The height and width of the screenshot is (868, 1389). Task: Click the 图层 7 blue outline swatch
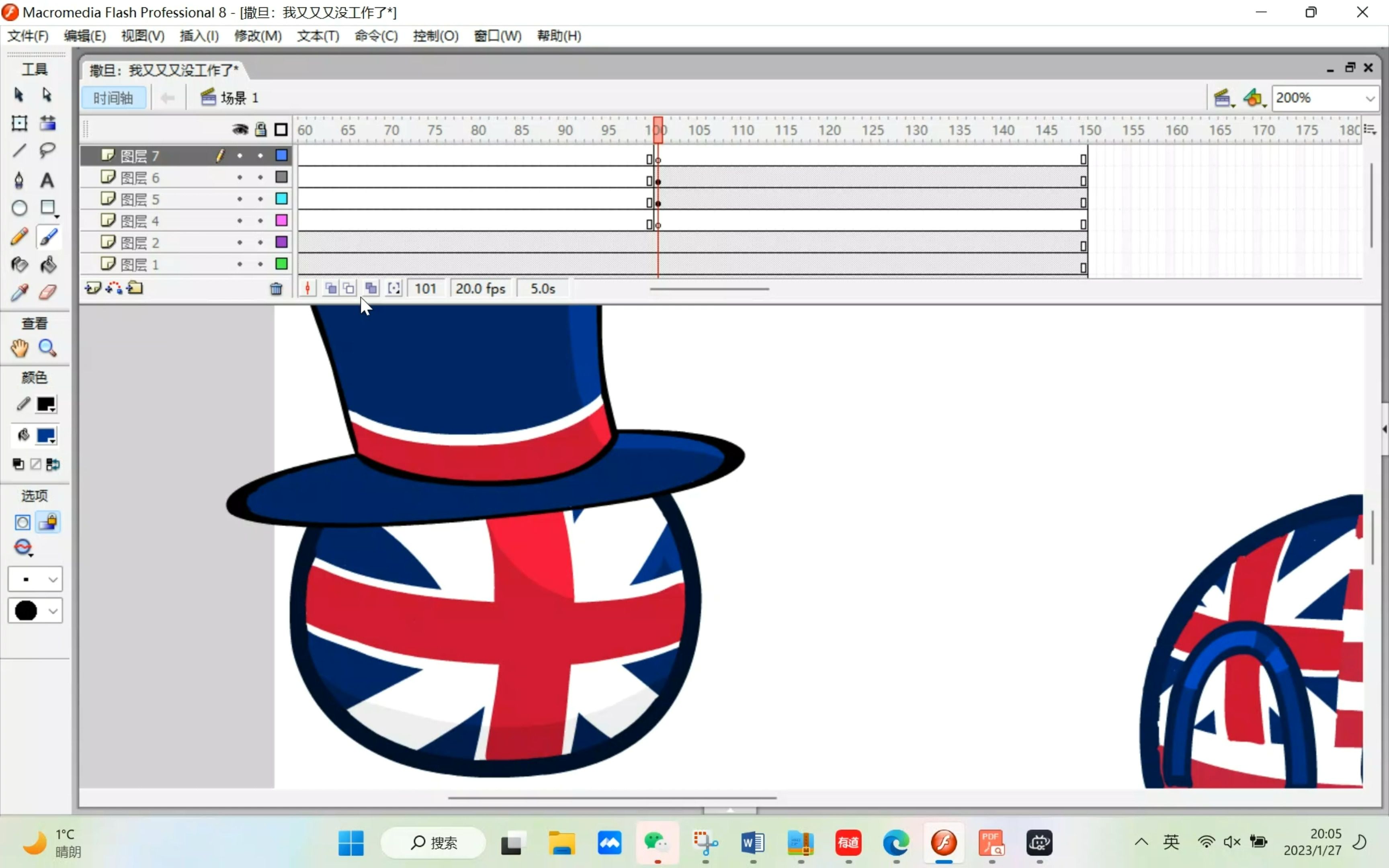(281, 156)
